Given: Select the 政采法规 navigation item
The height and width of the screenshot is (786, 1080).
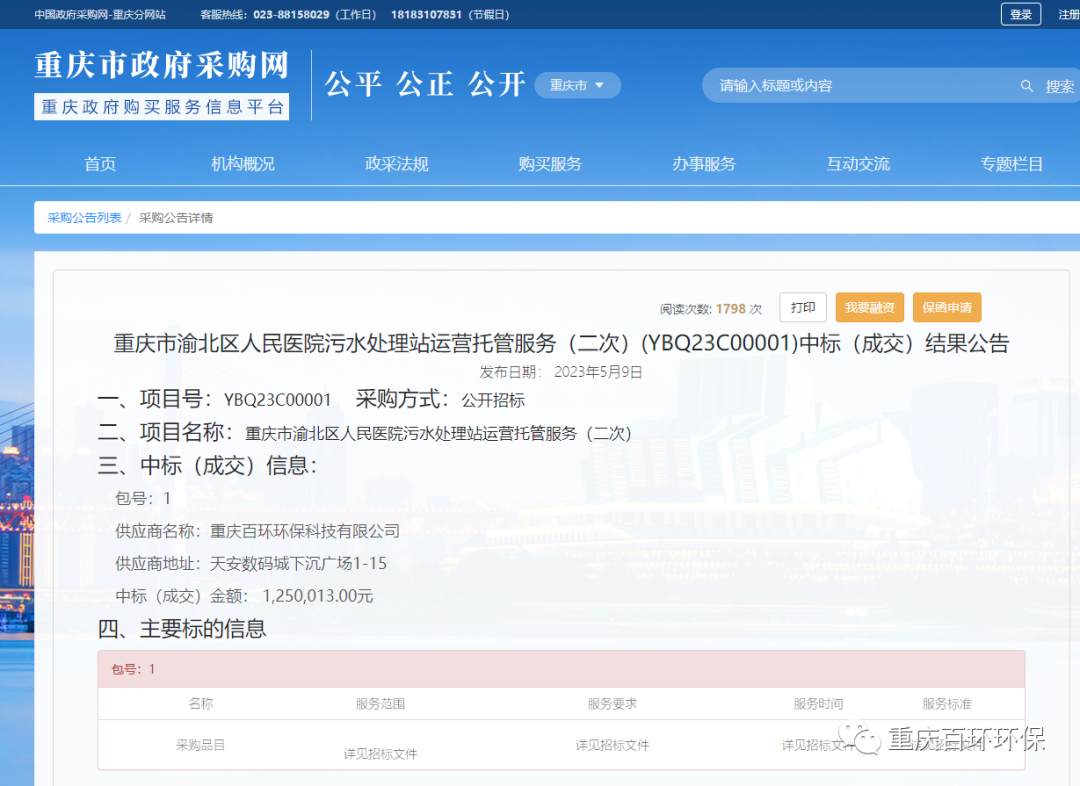Looking at the screenshot, I should coord(397,163).
